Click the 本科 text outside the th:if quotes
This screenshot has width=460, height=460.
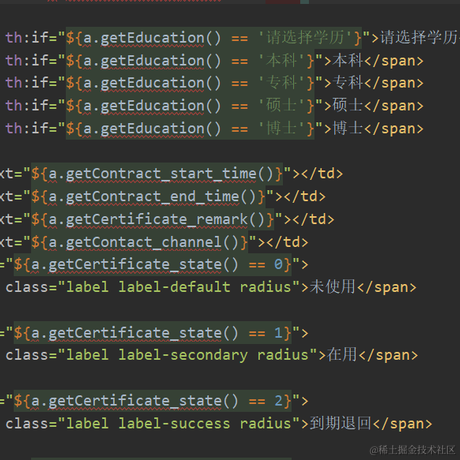click(x=348, y=61)
